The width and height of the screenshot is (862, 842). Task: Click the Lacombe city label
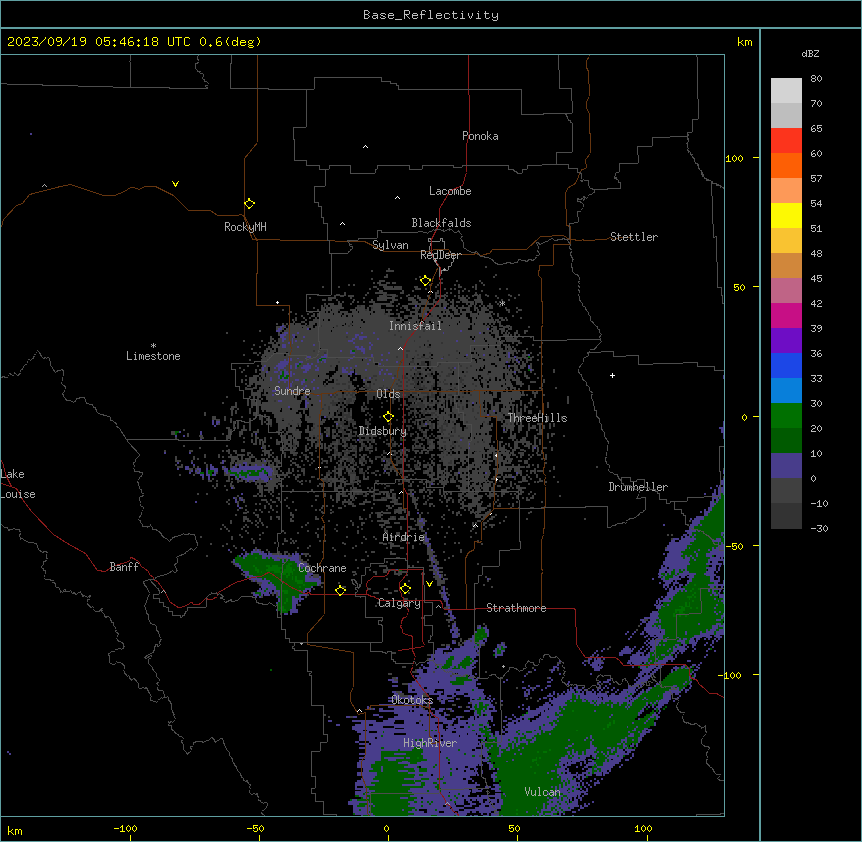pos(450,191)
